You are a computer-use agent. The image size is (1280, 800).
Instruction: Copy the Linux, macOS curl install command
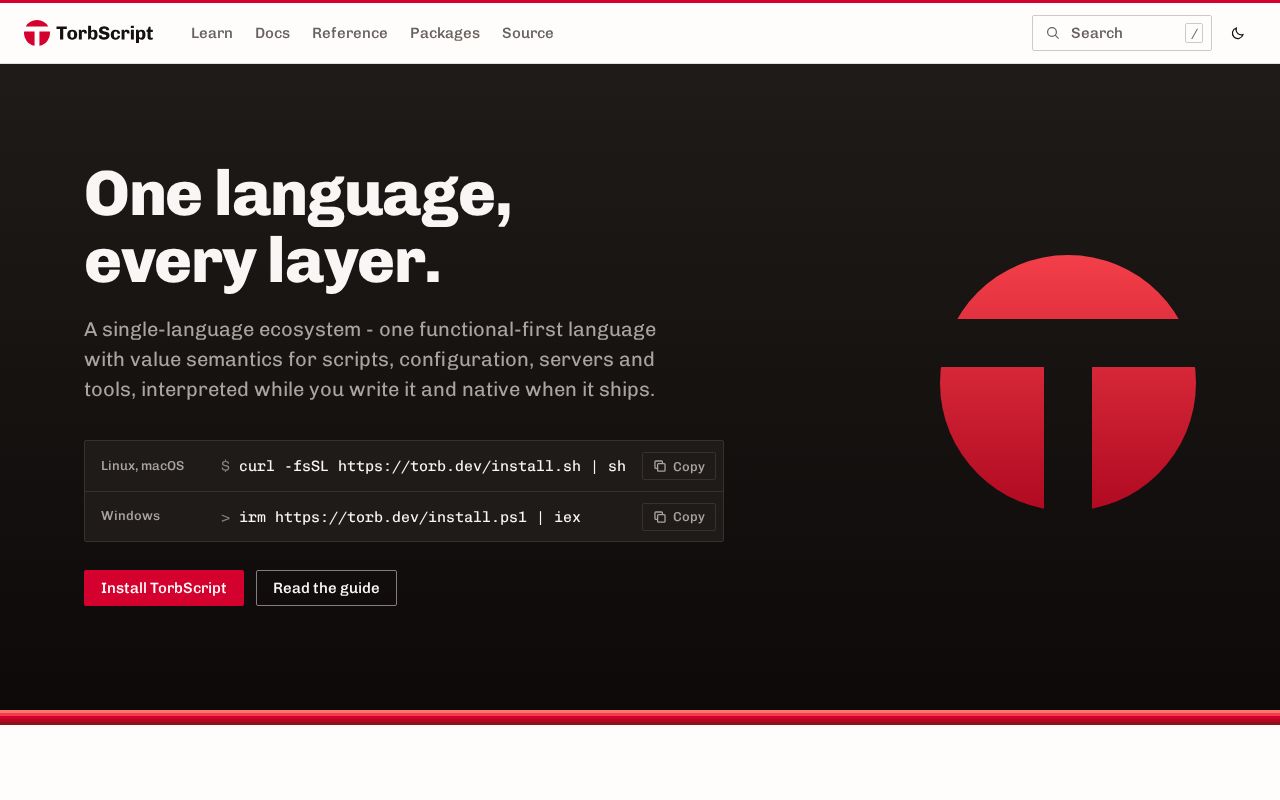(x=679, y=466)
